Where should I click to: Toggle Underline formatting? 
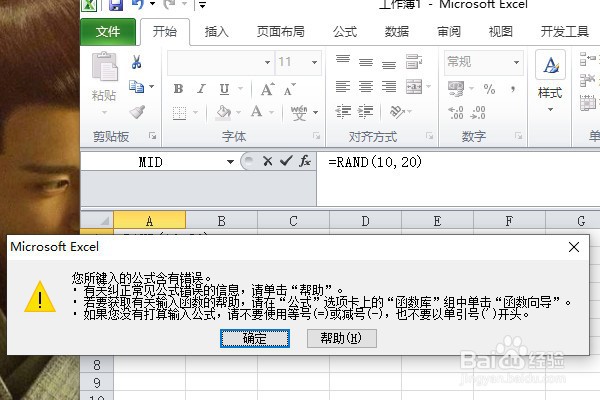(224, 89)
